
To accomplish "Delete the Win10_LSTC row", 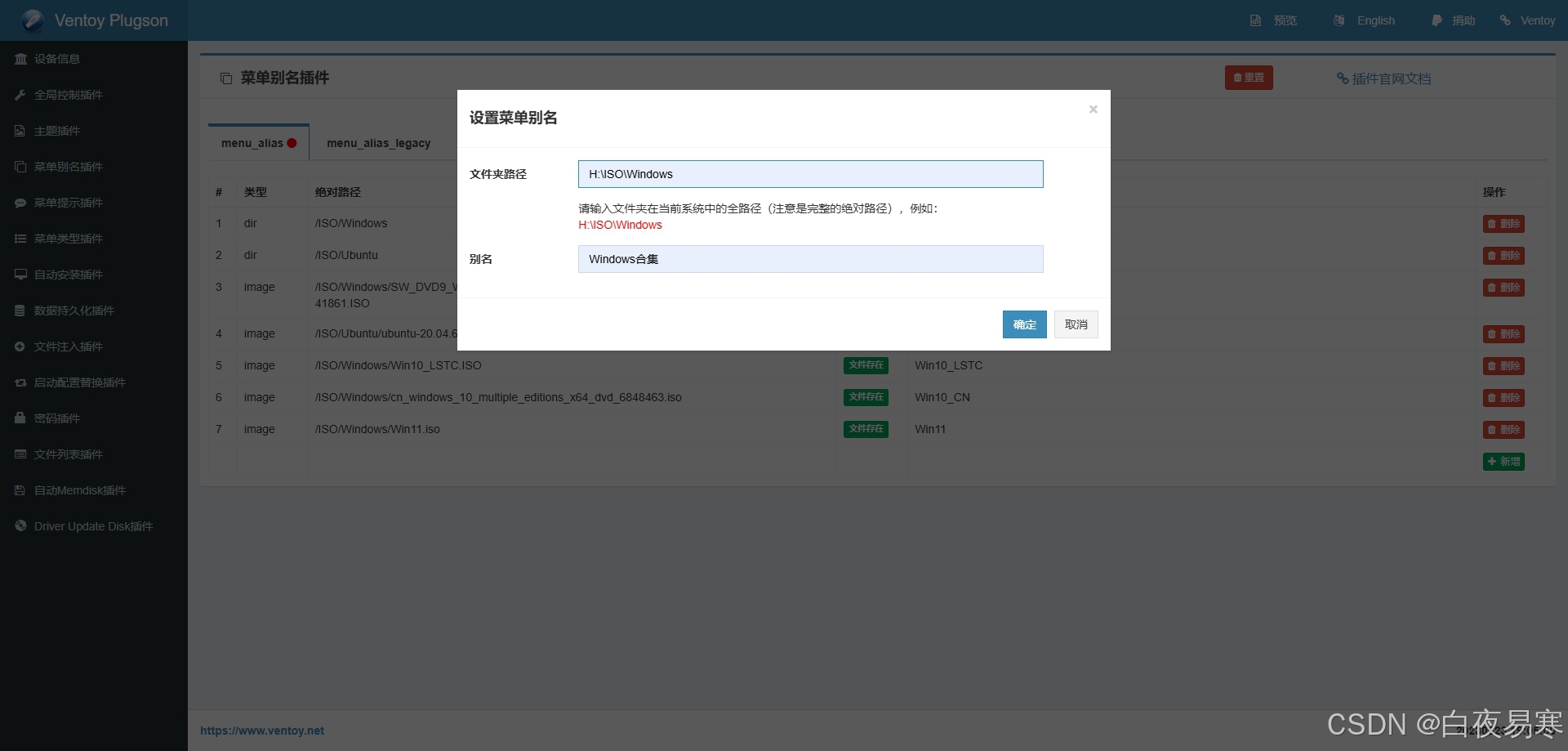I will pos(1503,366).
